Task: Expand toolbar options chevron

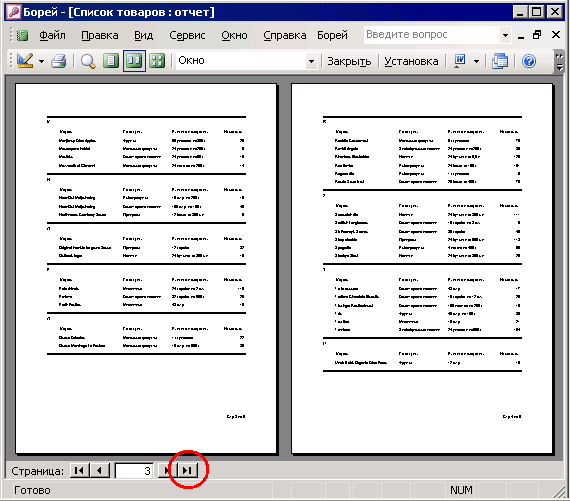Action: (x=559, y=61)
